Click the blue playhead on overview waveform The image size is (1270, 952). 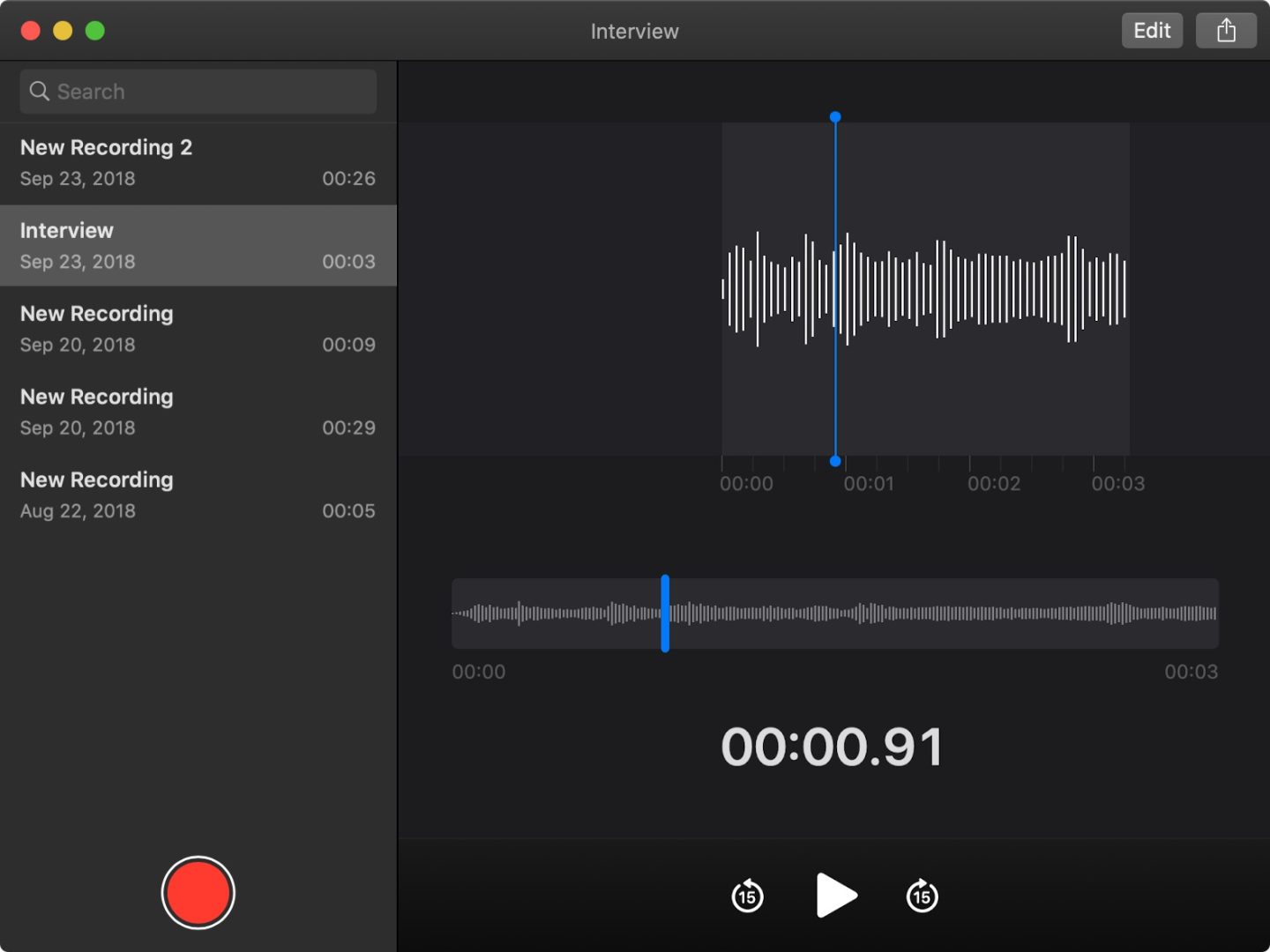pos(665,614)
